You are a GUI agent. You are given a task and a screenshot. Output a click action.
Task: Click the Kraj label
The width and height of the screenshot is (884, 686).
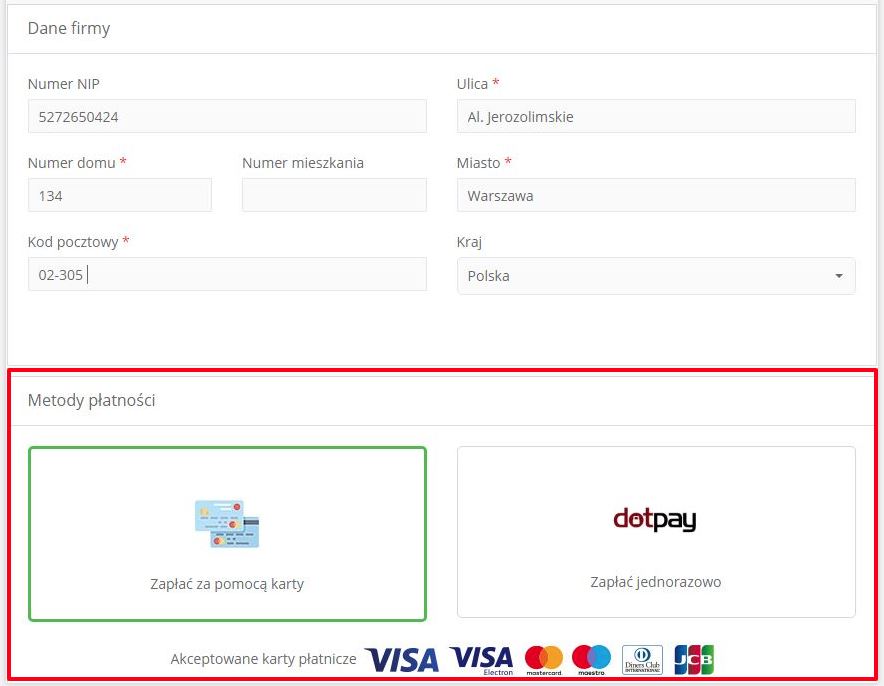click(469, 242)
